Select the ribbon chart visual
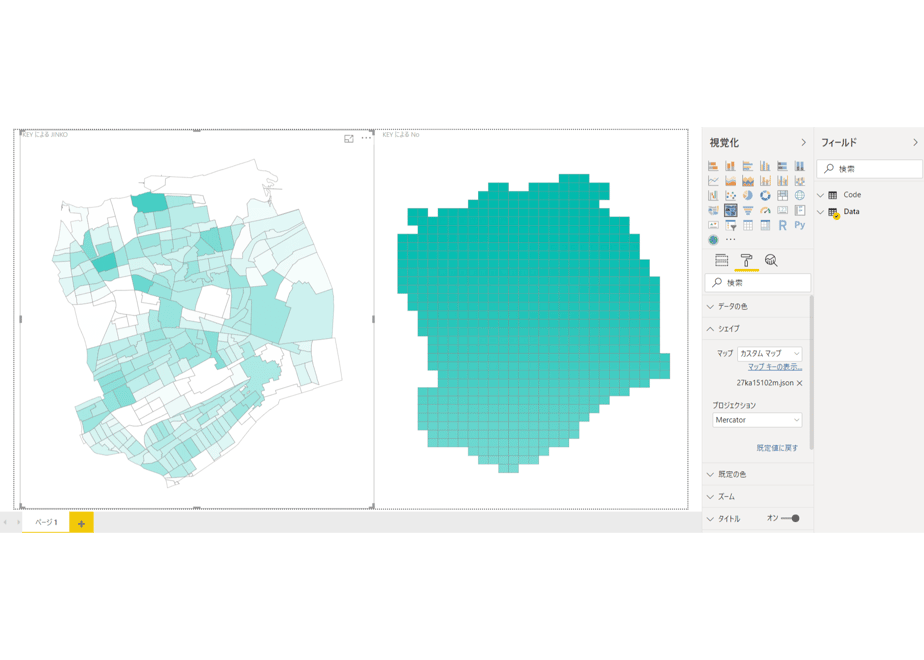This screenshot has height=660, width=924. point(800,180)
